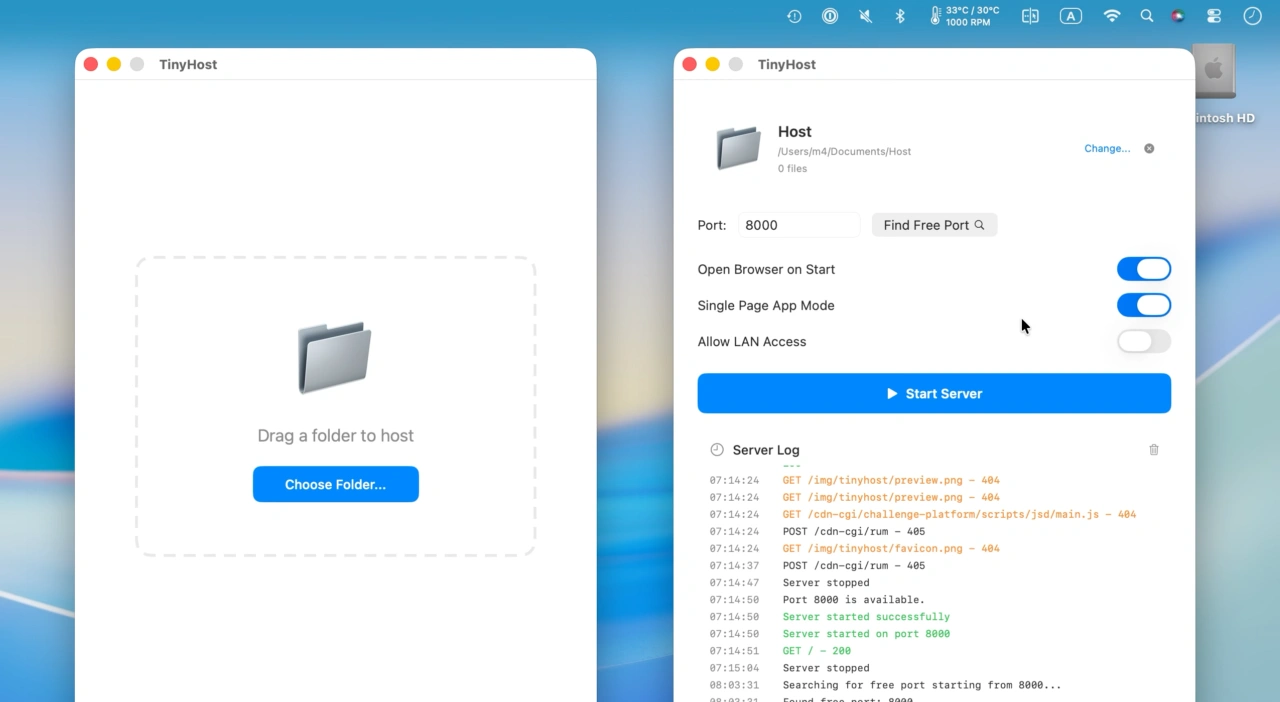This screenshot has width=1280, height=702.
Task: Click the folder icon in the drop zone
Action: (335, 357)
